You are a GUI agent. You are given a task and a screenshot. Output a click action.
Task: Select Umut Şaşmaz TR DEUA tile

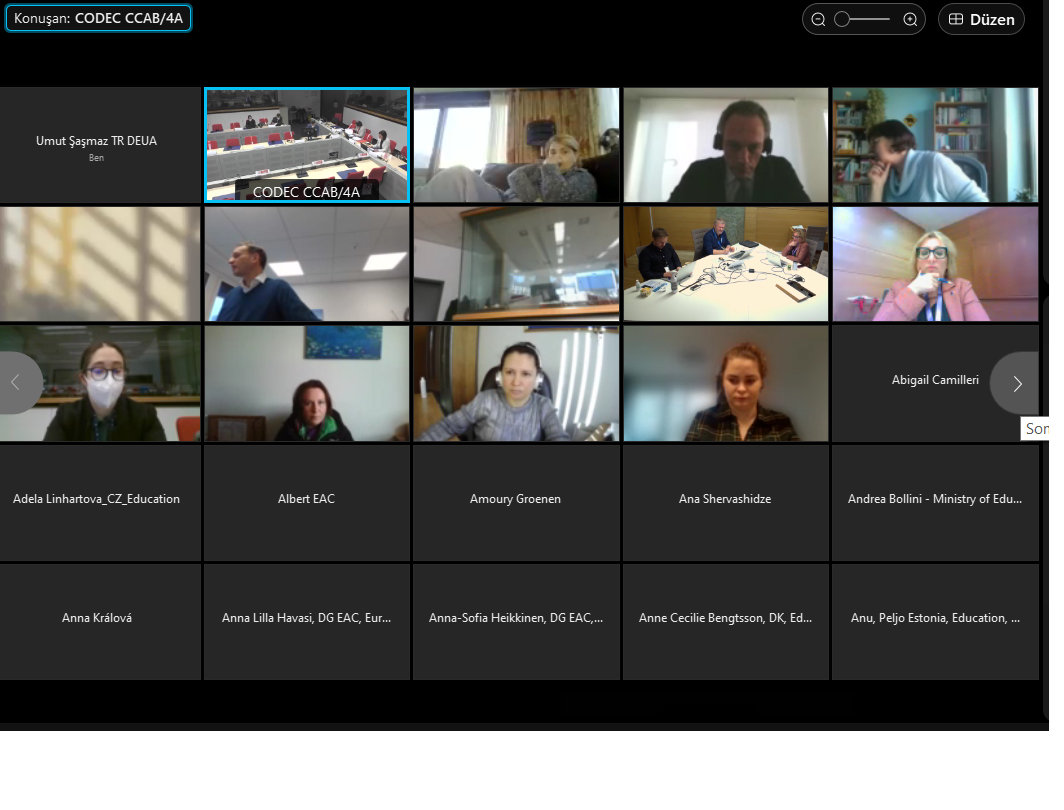(x=97, y=145)
